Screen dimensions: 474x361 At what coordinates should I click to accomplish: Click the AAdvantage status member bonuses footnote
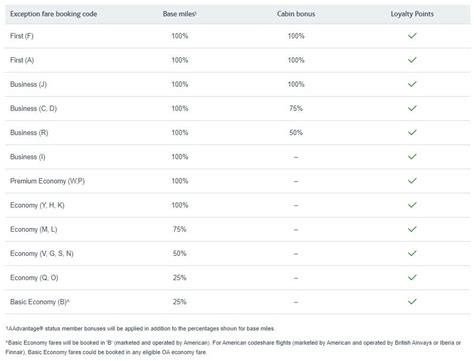[140, 329]
